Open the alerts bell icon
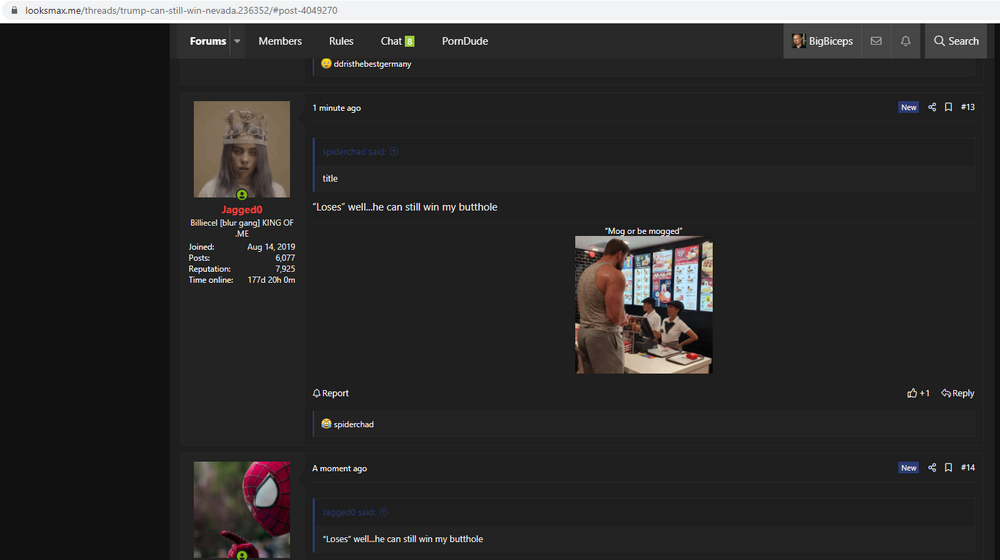This screenshot has width=1000, height=560. pos(905,41)
